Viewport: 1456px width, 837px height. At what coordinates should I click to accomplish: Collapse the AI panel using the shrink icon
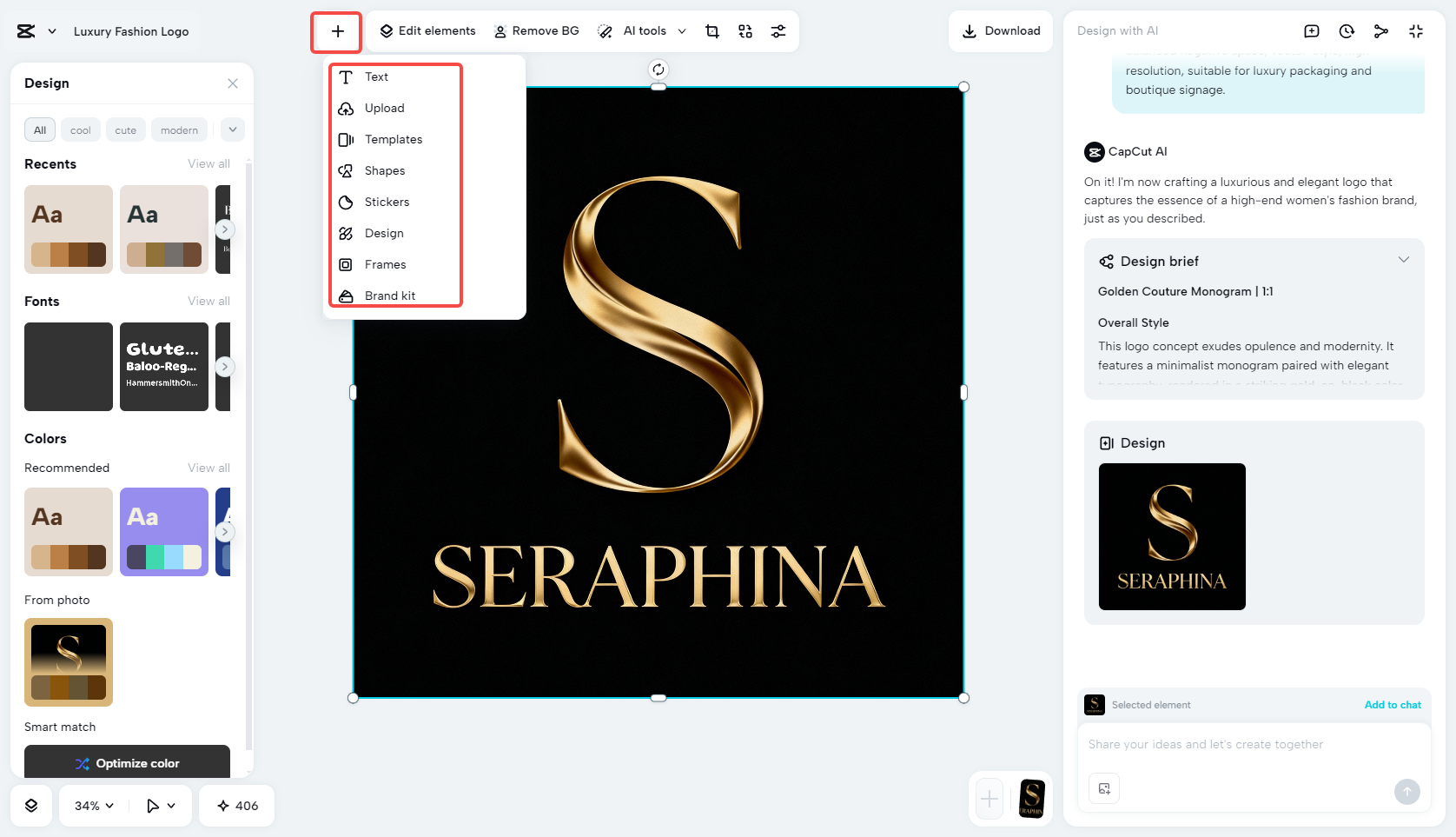(x=1416, y=30)
